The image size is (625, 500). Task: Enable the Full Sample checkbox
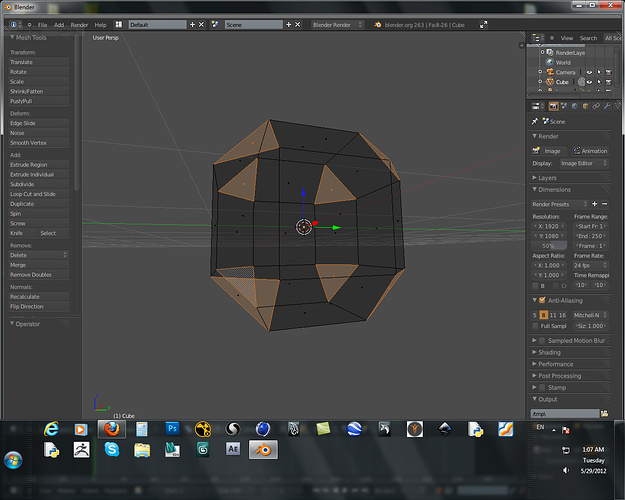click(x=535, y=326)
